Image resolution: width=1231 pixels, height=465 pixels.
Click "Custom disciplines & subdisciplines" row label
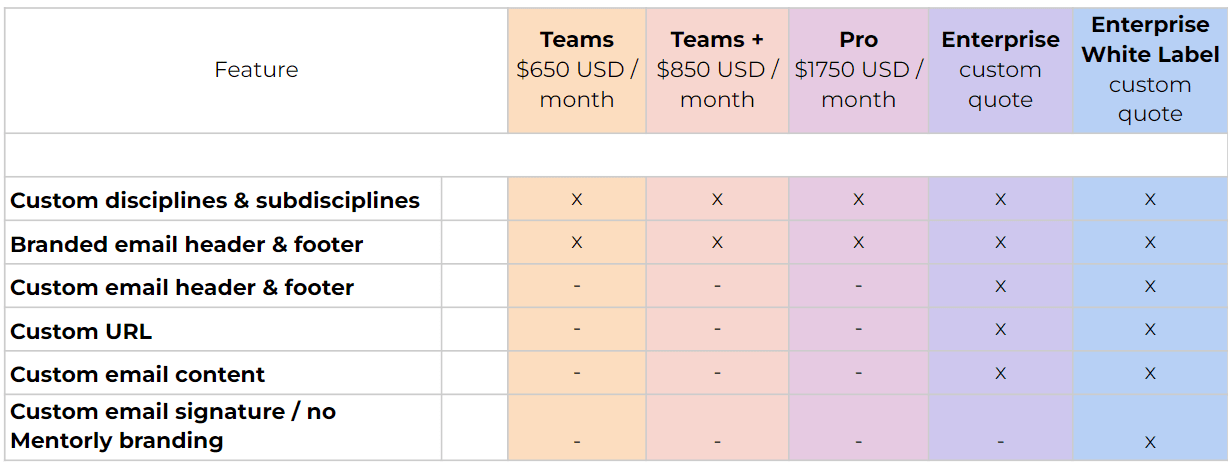(215, 200)
